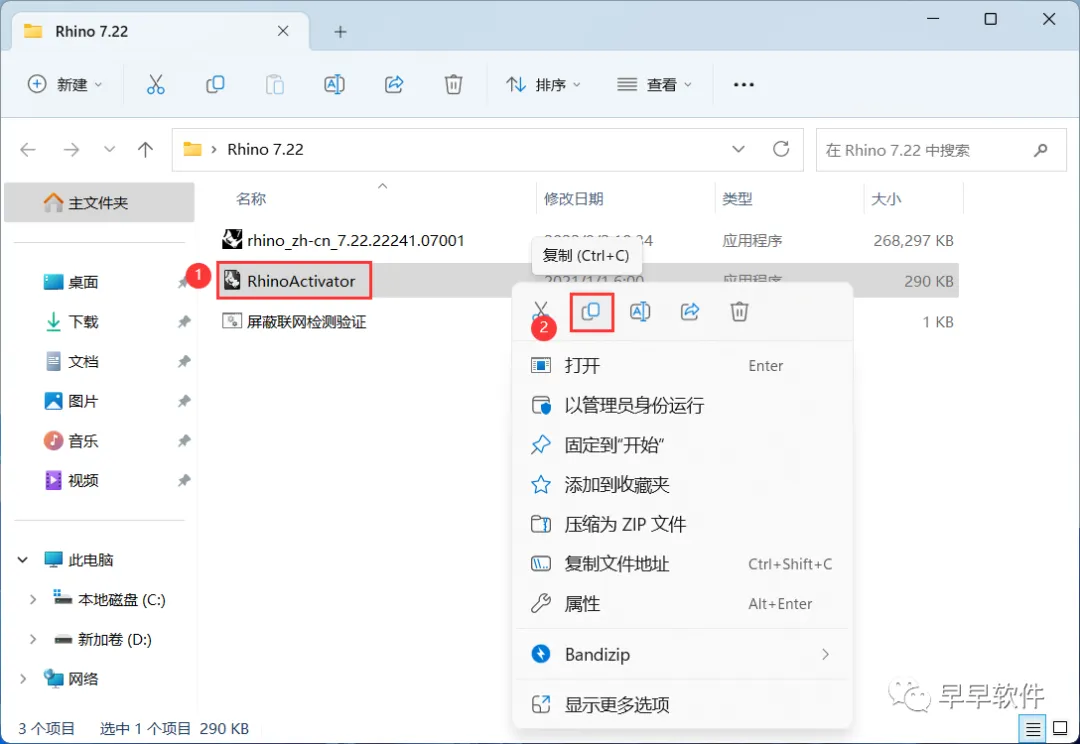Choose 以管理员身份运行
The height and width of the screenshot is (744, 1080).
pyautogui.click(x=682, y=406)
